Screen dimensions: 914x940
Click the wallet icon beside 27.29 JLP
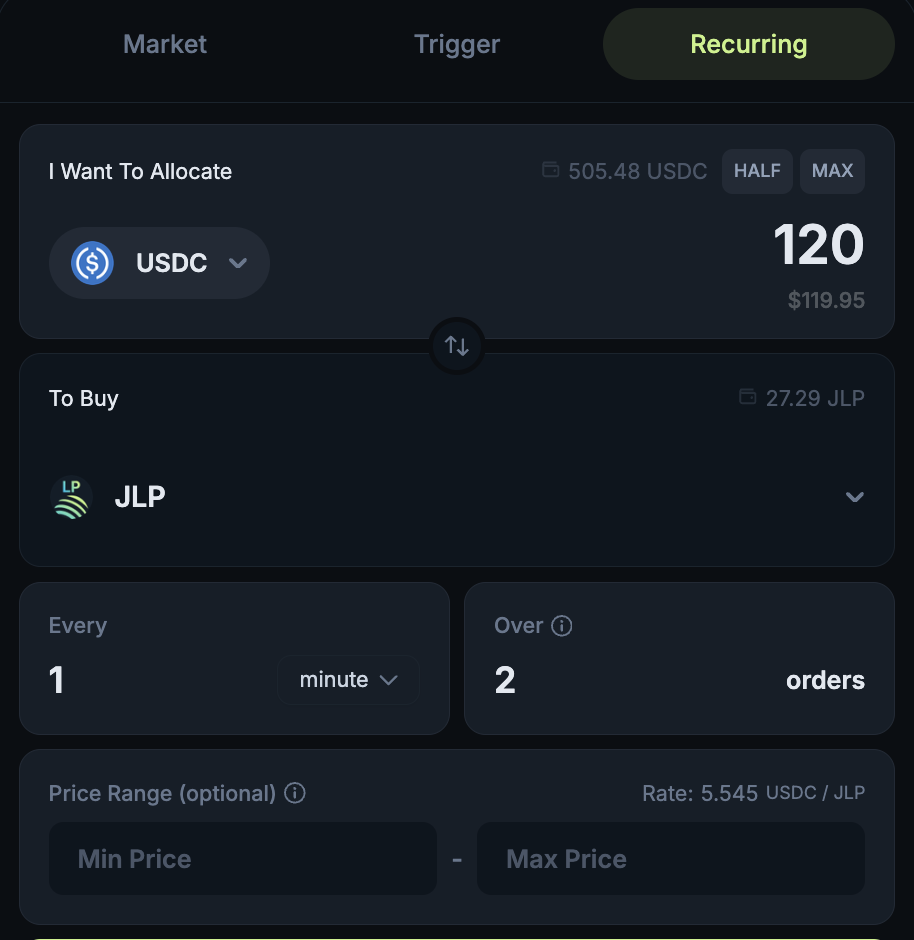pyautogui.click(x=747, y=397)
